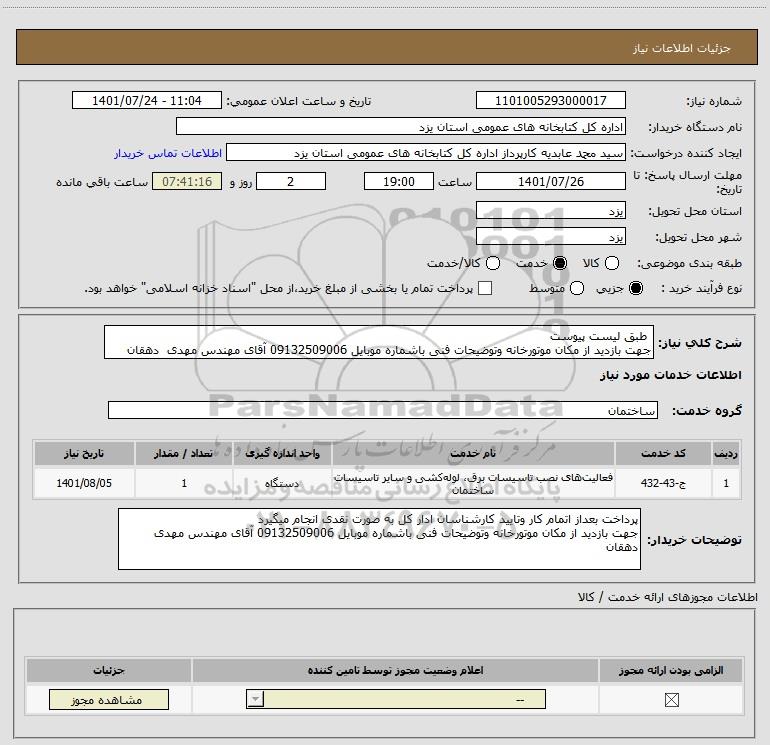The width and height of the screenshot is (770, 745).
Task: Select the کالا/خدمت radio button
Action: (x=493, y=263)
